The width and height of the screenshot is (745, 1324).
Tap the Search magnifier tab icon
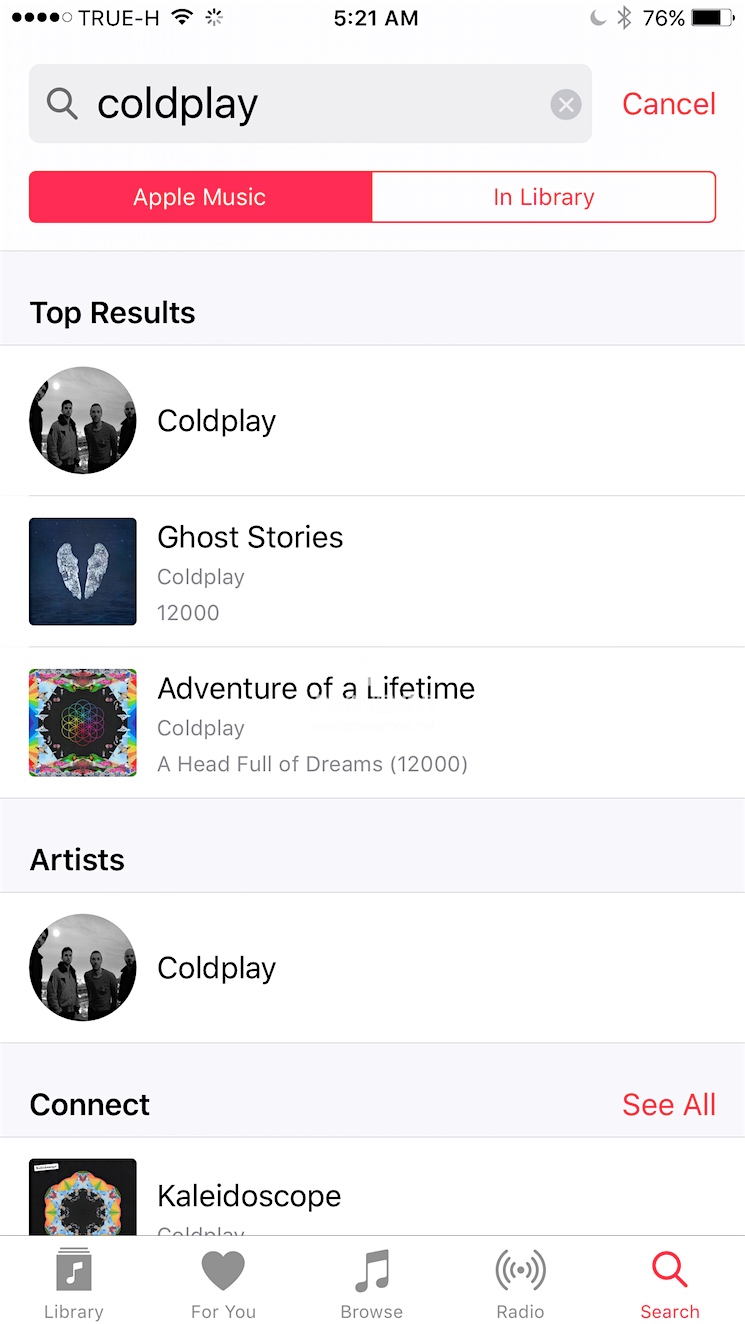(x=669, y=1271)
